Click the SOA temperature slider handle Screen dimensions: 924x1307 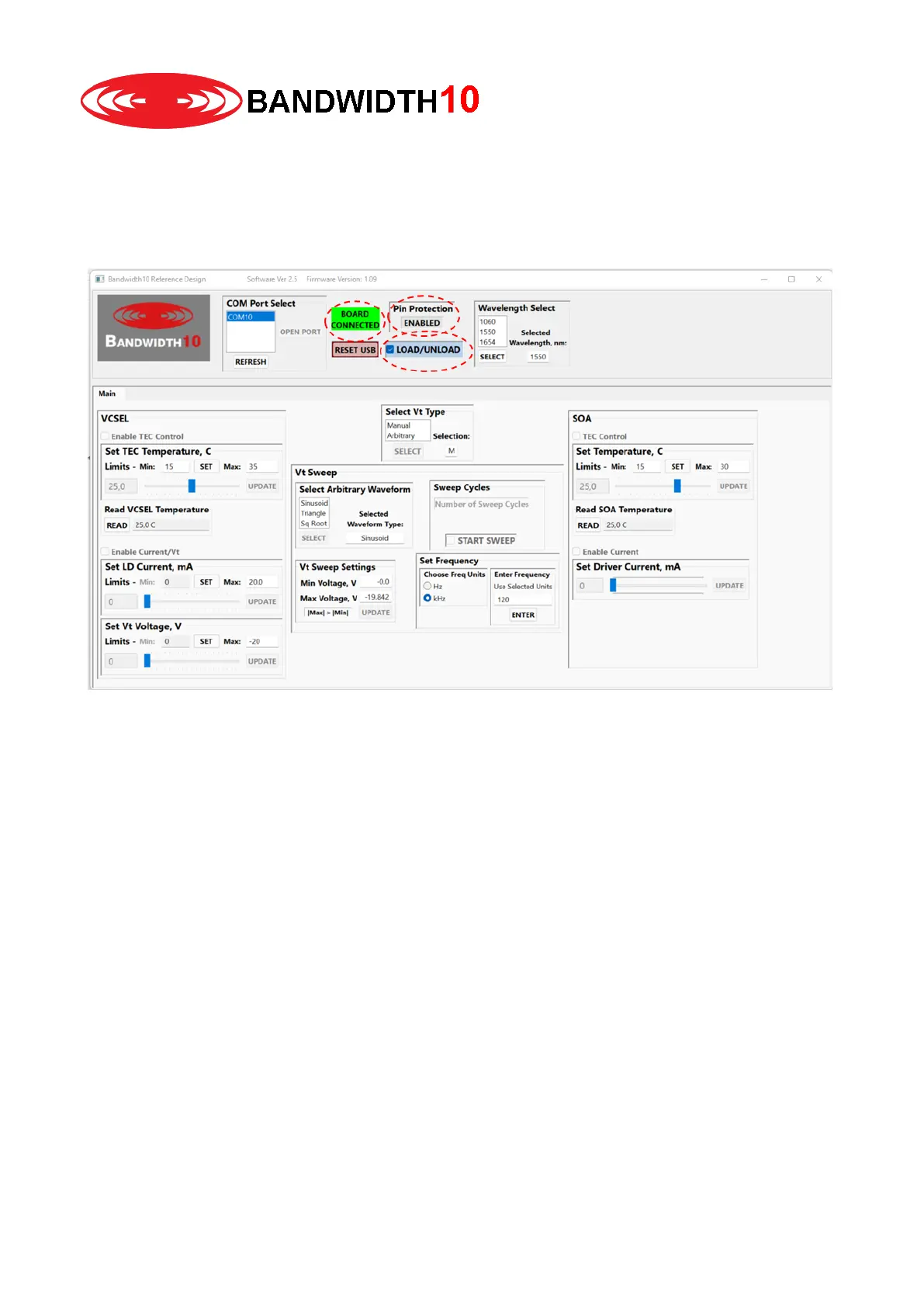[677, 486]
